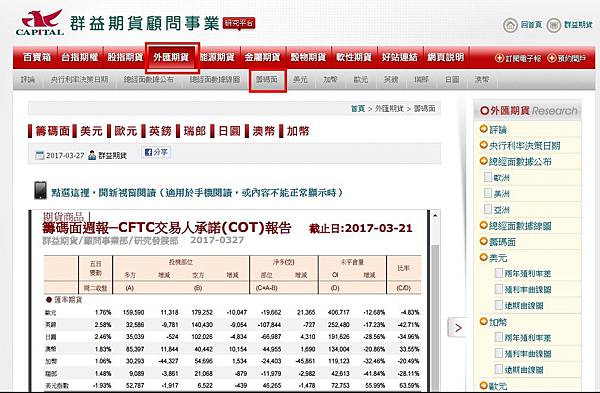Click sidebar 美洲 sub-item

pos(501,194)
